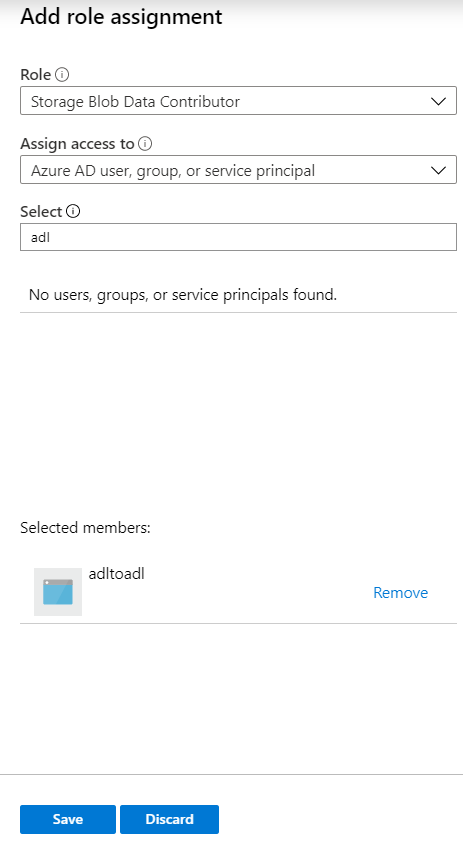Click the Assign access to label
Screen dimensions: 463x847
77,144
